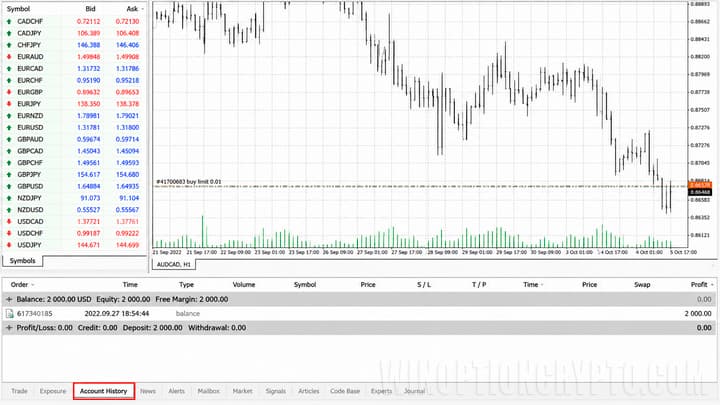
Task: Open the Articles tab
Action: pos(309,391)
